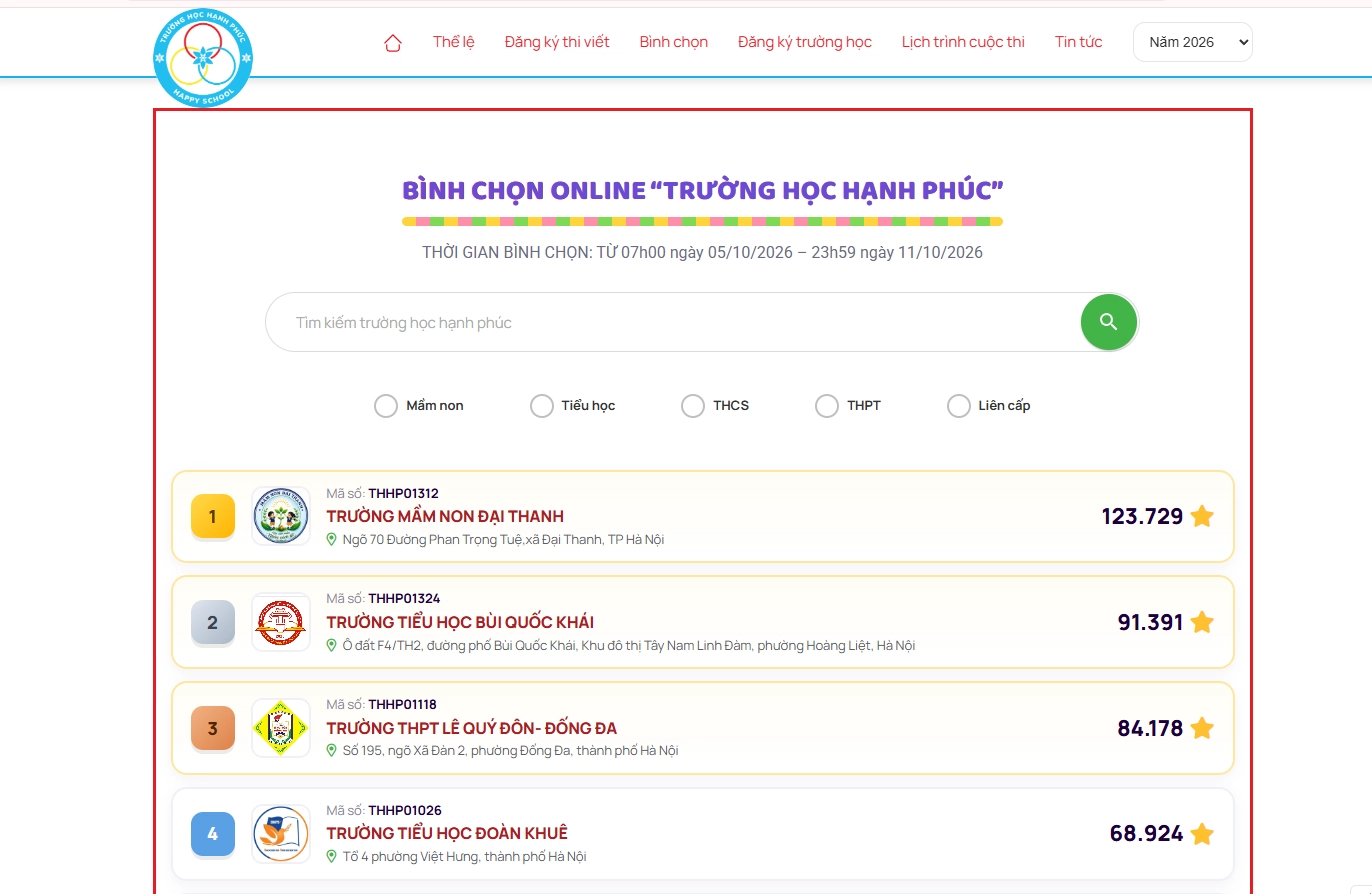The height and width of the screenshot is (894, 1372).
Task: Select the Liên cấp radio filter
Action: pyautogui.click(x=959, y=406)
